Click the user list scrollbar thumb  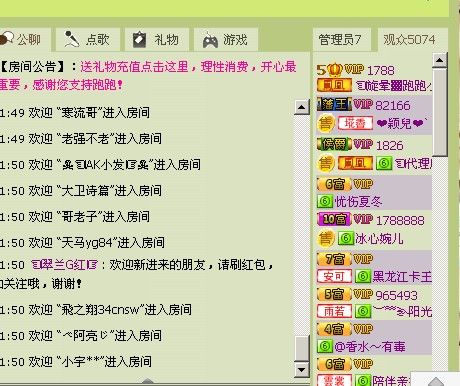point(440,112)
